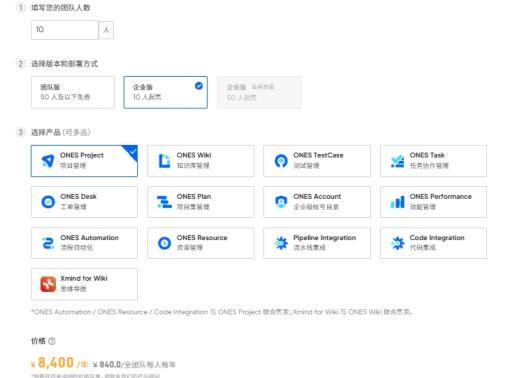This screenshot has width=508, height=378.
Task: Click the ONES Desk ring icon
Action: click(x=48, y=202)
